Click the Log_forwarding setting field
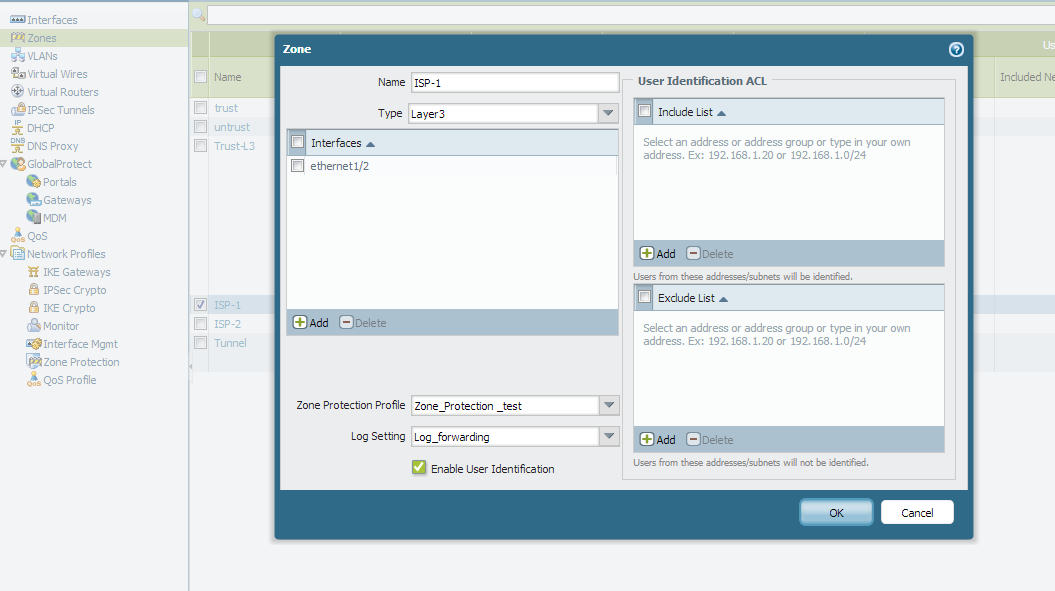1055x591 pixels. point(505,436)
